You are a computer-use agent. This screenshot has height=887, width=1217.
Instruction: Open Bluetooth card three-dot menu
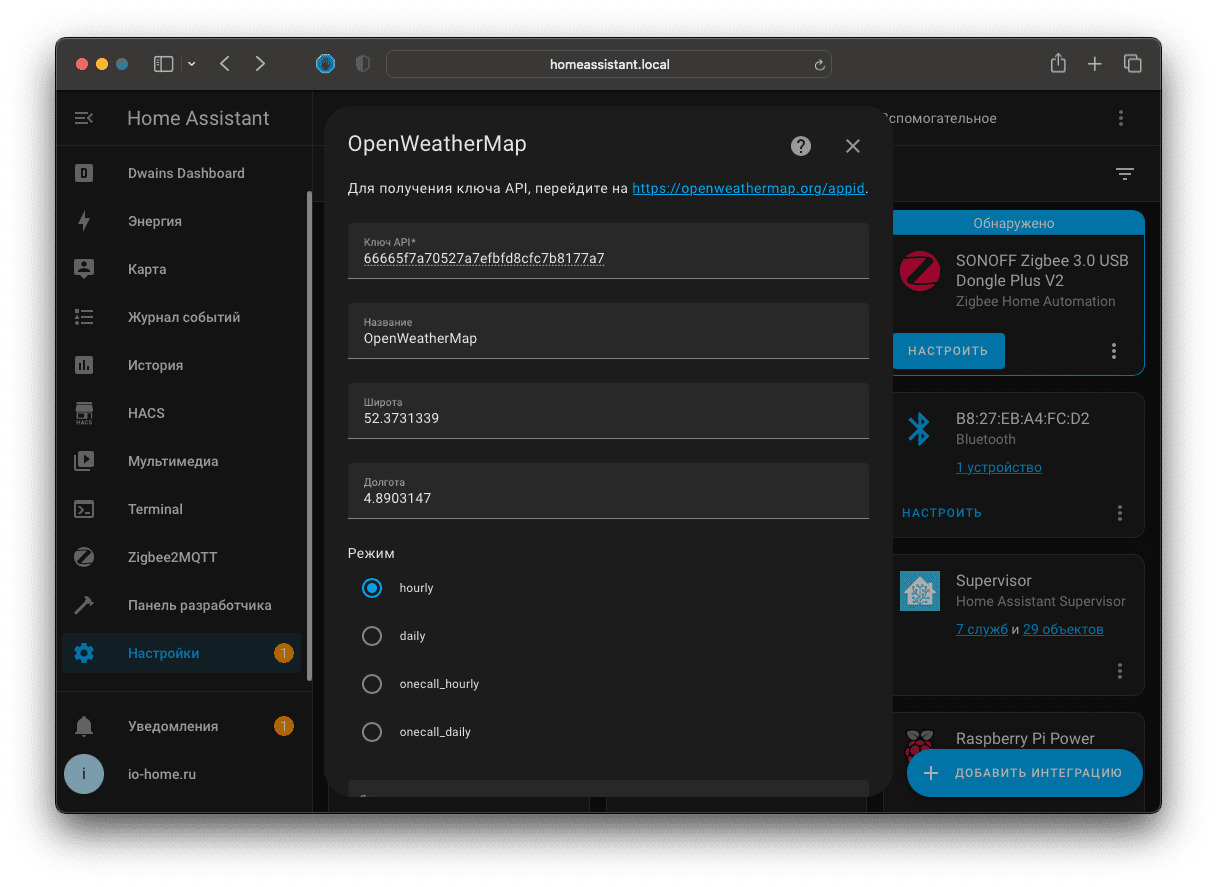(1120, 513)
